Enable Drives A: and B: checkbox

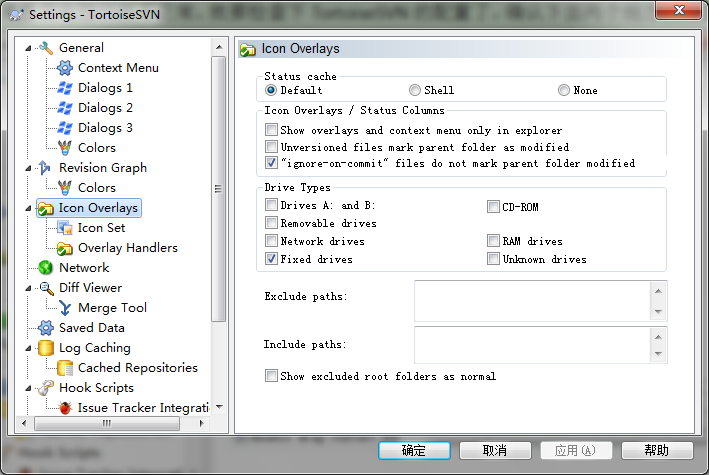pos(271,205)
